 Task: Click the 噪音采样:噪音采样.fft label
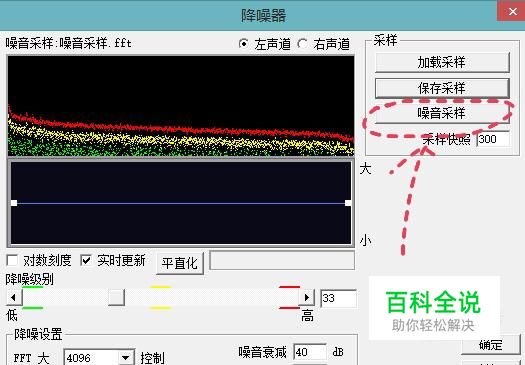pos(69,43)
